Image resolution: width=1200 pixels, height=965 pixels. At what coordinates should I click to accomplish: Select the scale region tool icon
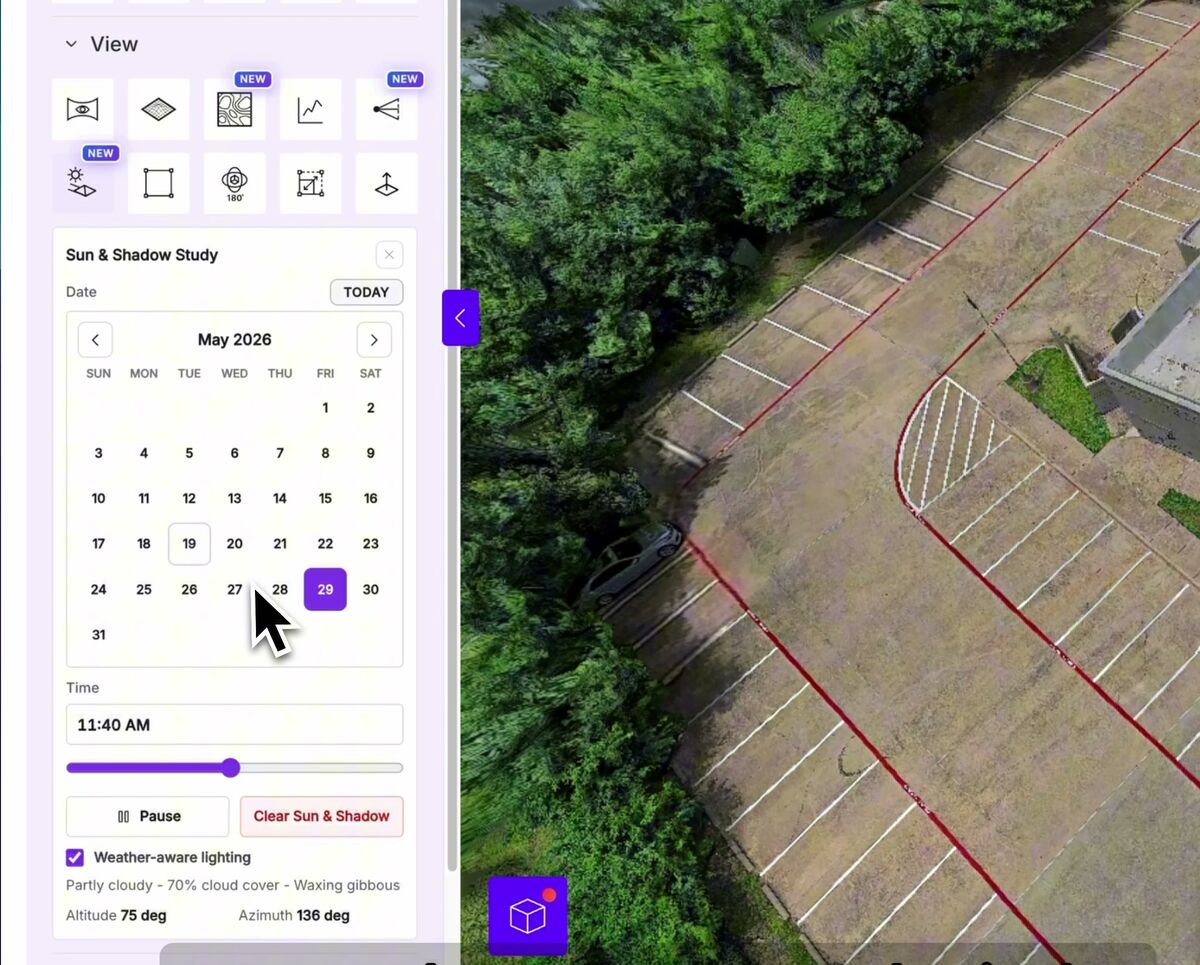[x=311, y=183]
